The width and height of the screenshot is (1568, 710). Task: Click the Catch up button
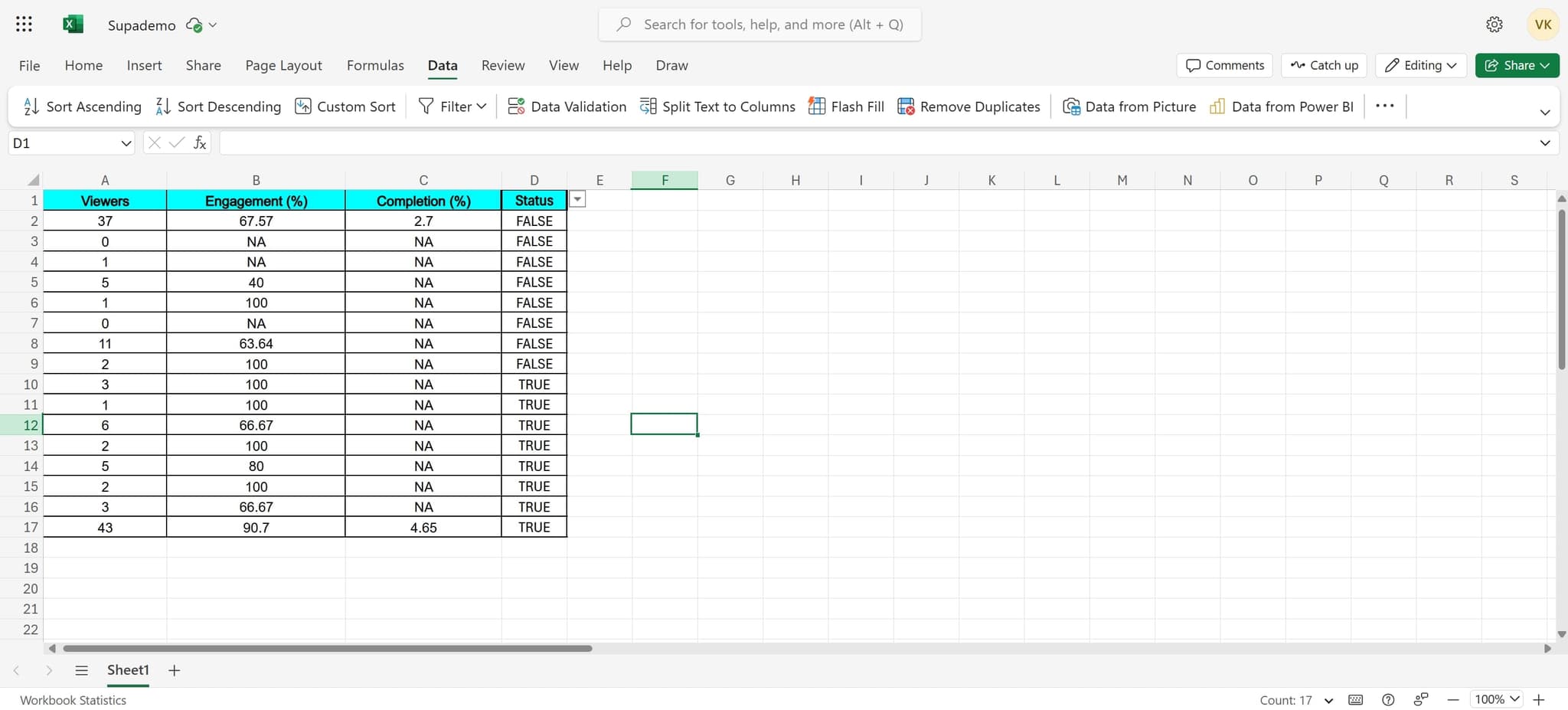tap(1324, 65)
